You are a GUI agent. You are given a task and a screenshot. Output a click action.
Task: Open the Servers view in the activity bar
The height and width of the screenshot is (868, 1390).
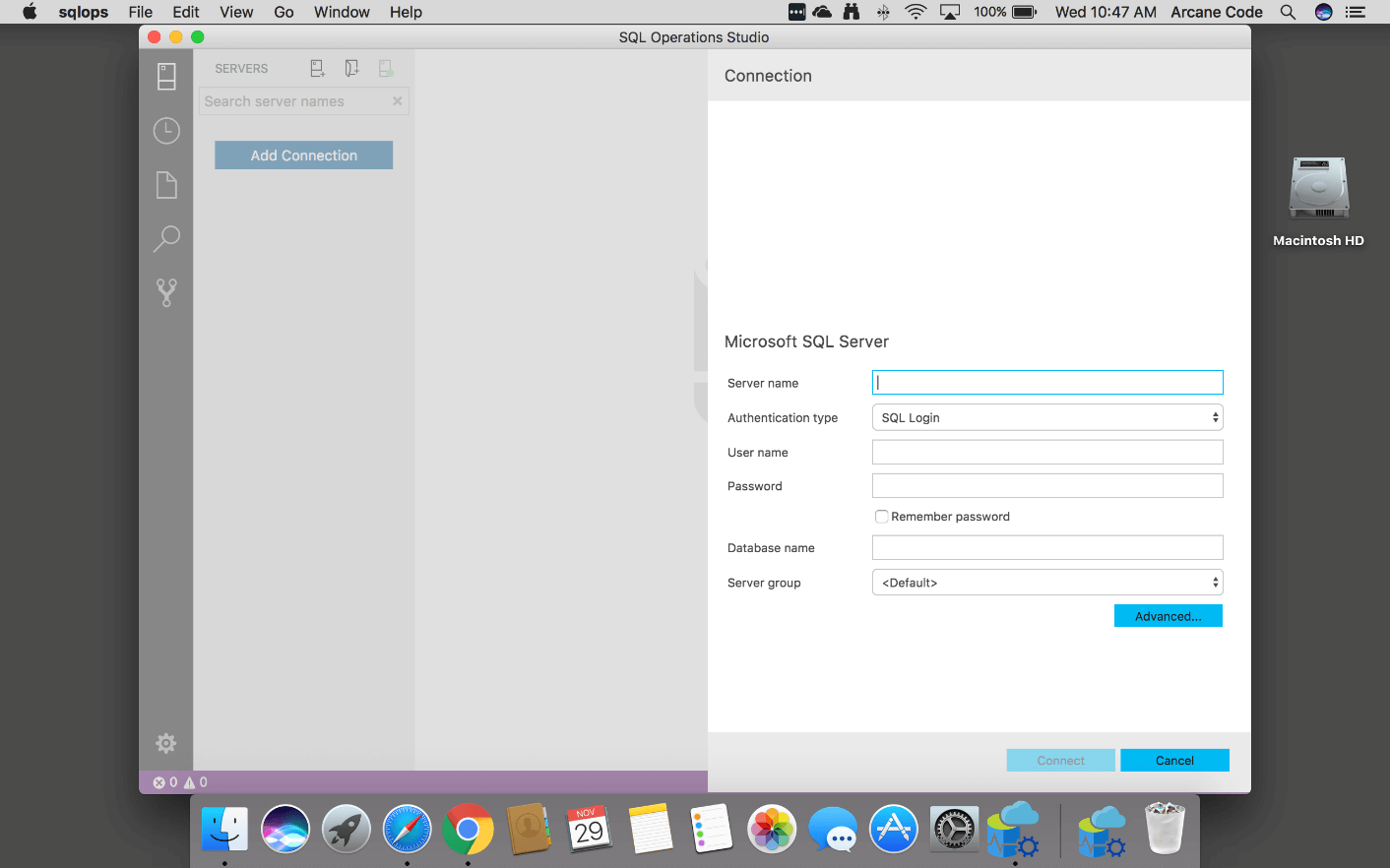click(166, 77)
